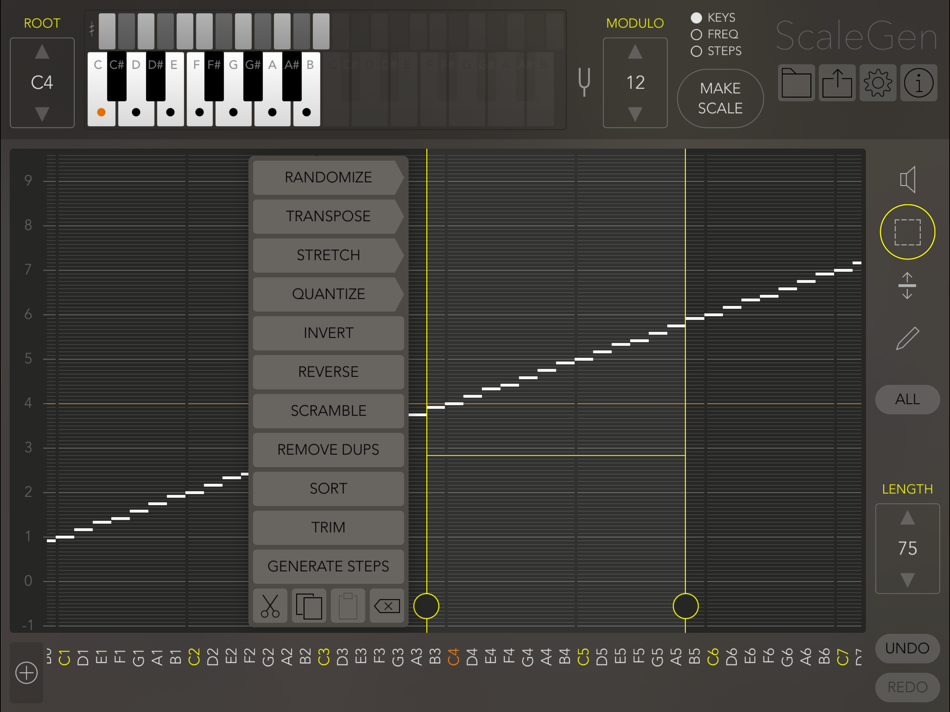The image size is (950, 712).
Task: Select QUANTIZE from the menu
Action: tap(328, 294)
